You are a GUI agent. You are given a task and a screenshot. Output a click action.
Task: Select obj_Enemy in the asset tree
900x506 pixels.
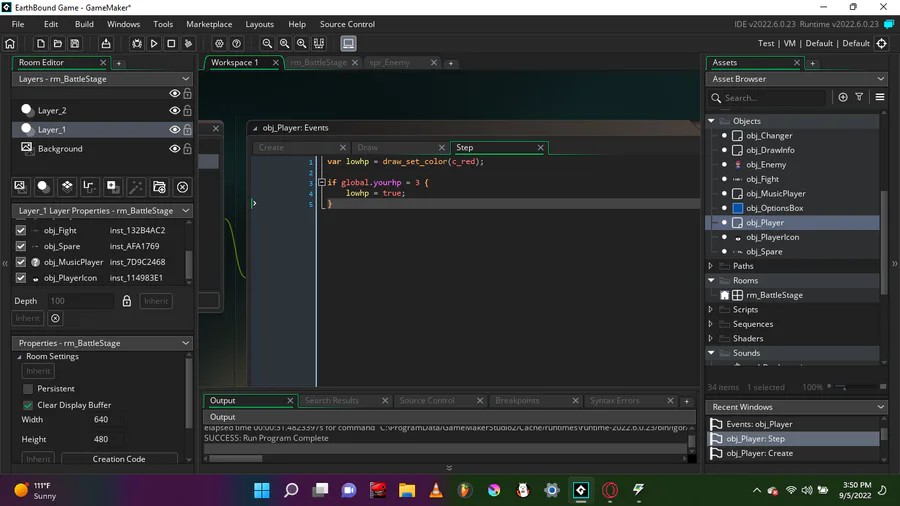point(766,165)
